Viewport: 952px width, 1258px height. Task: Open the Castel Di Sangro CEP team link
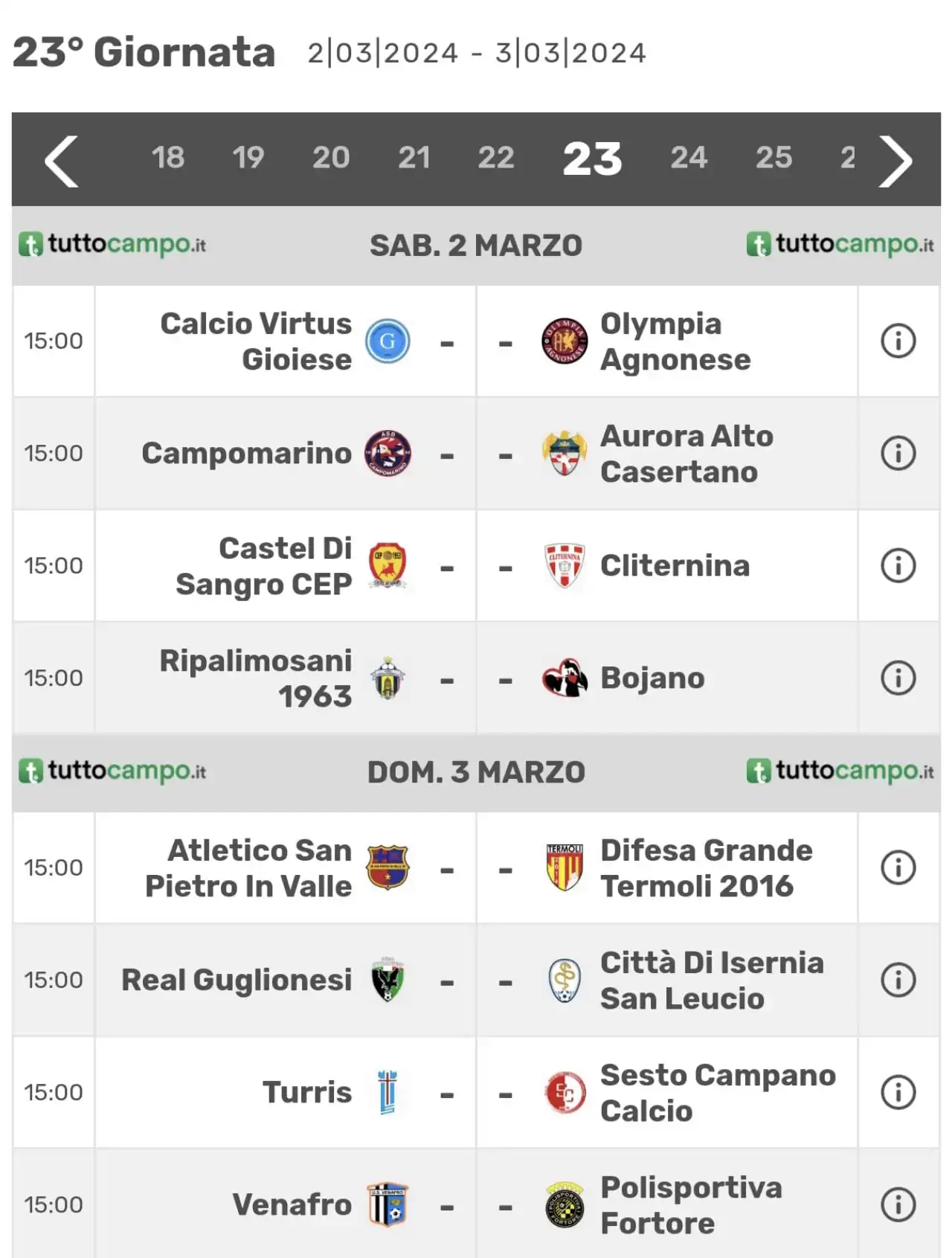click(263, 566)
